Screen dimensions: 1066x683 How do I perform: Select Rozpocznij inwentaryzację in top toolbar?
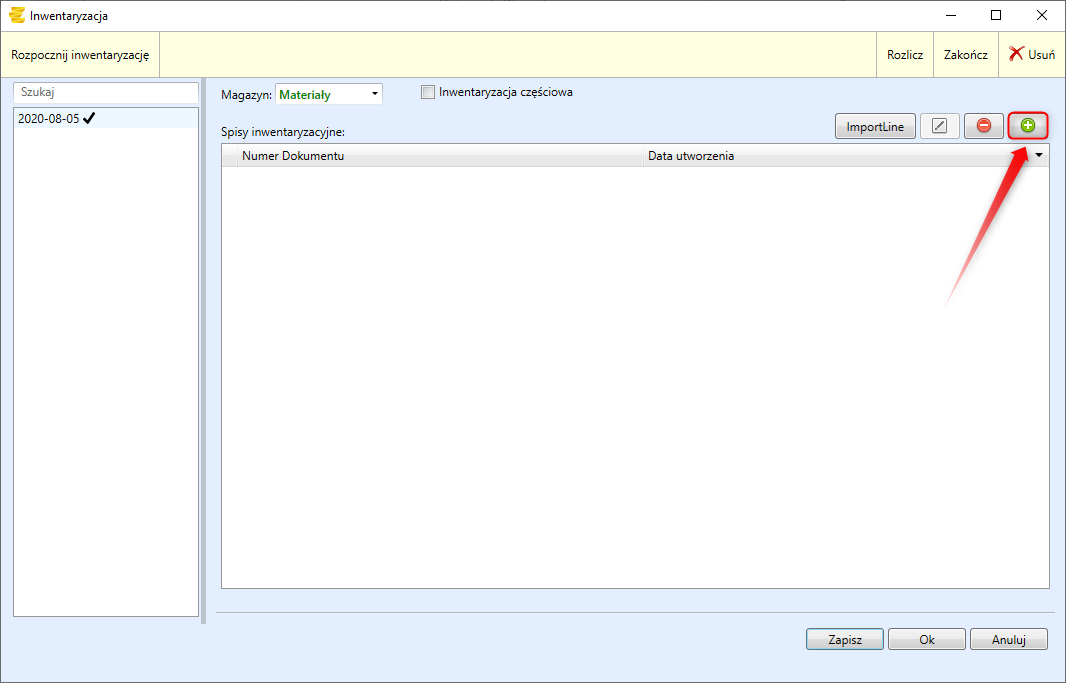pos(80,55)
